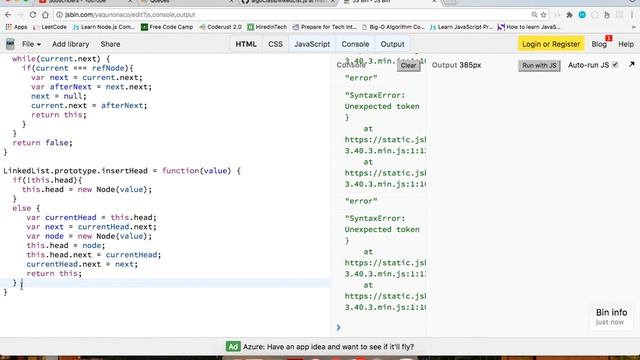Open the How to learn JavaS... bookmark
Image resolution: width=640 pixels, height=360 pixels.
[x=529, y=27]
